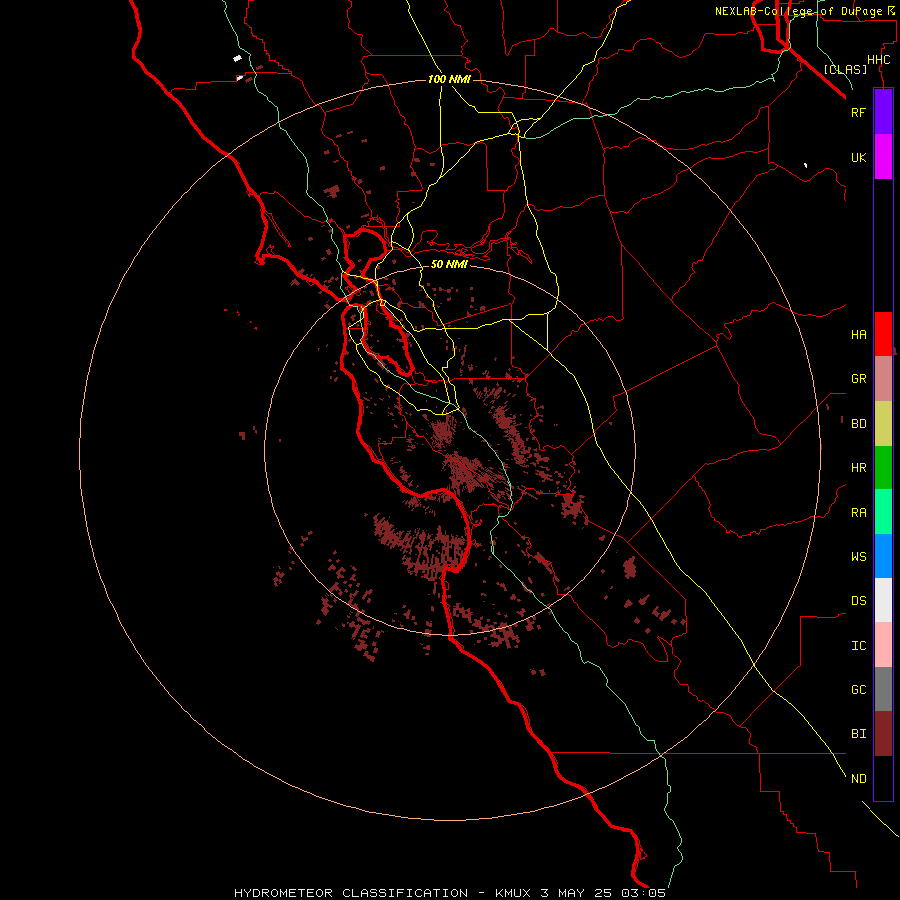Click the [CLAS] units label

tap(845, 69)
